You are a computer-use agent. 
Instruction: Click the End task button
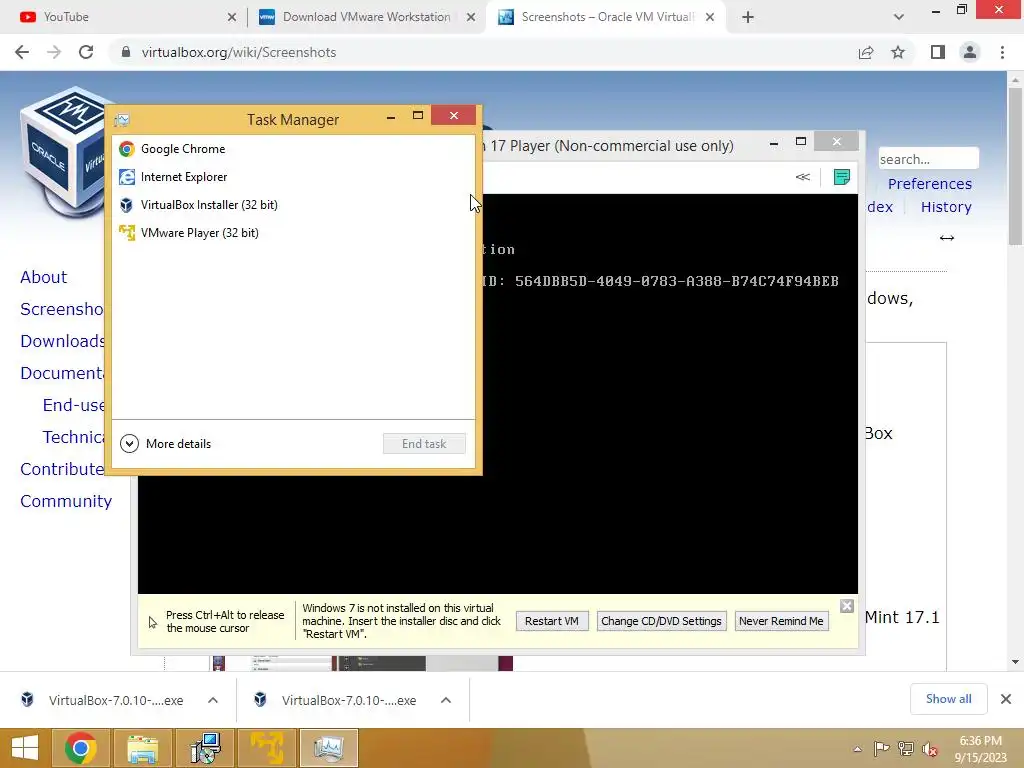click(x=424, y=444)
